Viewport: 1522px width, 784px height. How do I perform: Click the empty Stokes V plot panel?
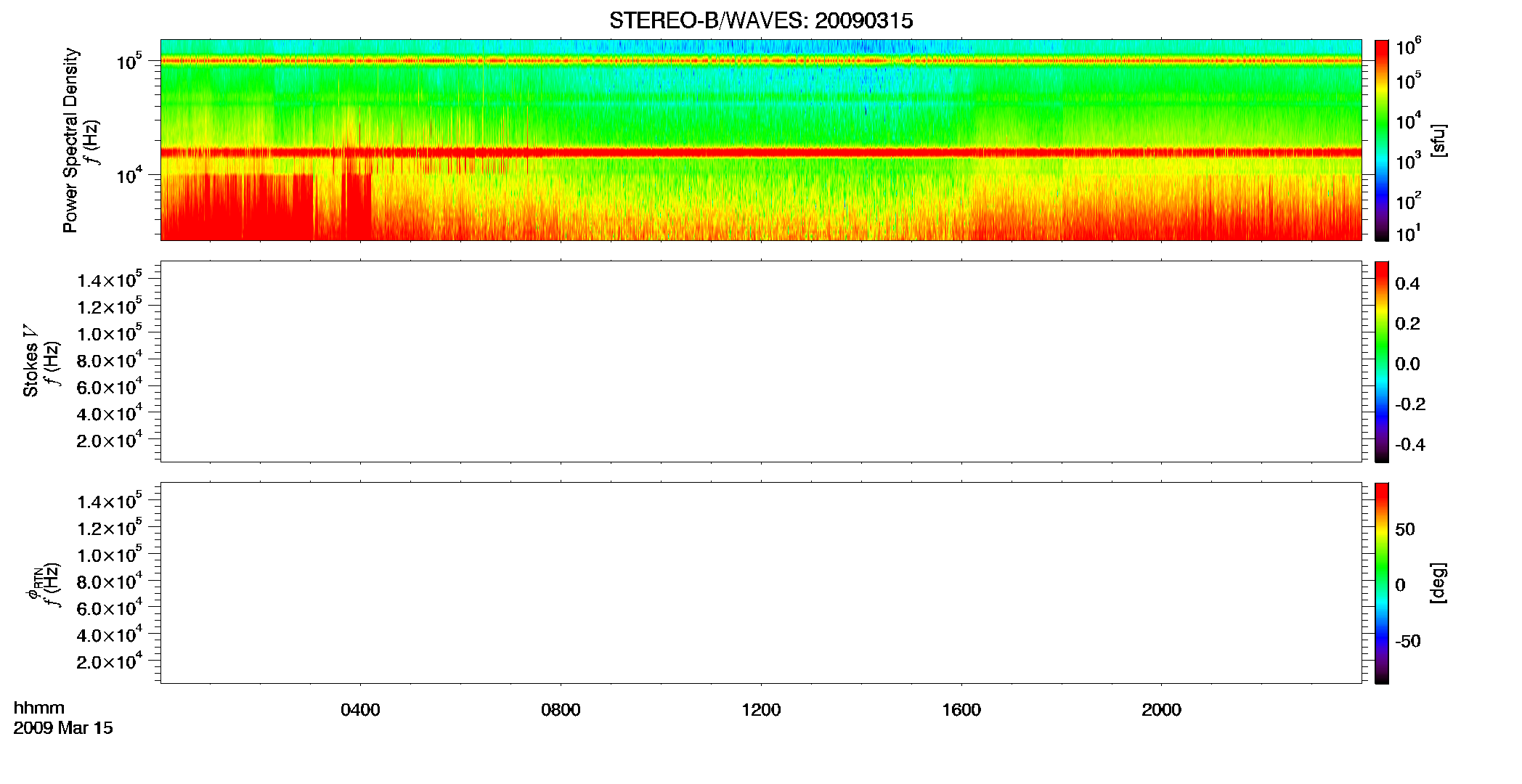pyautogui.click(x=761, y=362)
